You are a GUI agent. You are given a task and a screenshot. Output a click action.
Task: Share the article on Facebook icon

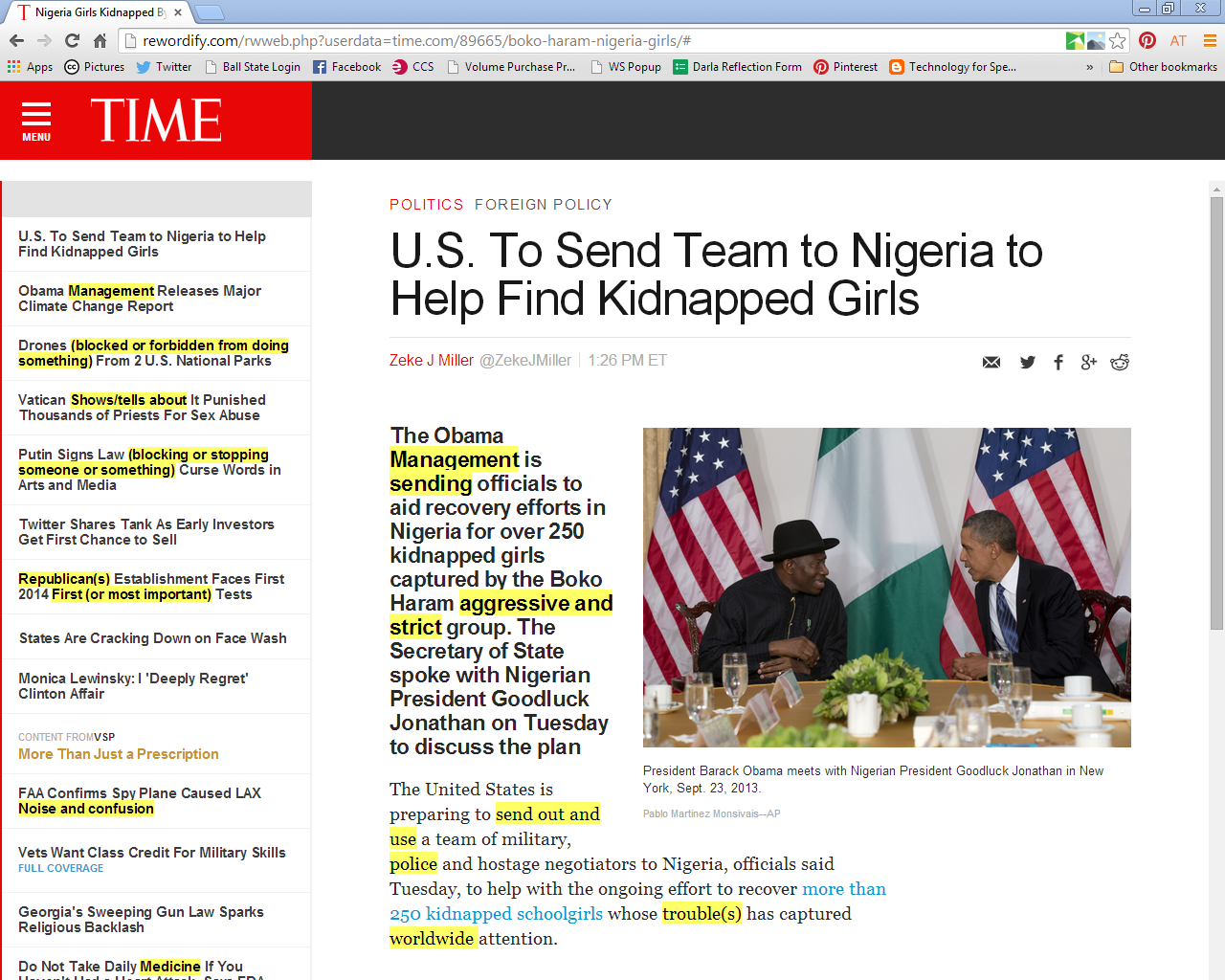tap(1058, 362)
